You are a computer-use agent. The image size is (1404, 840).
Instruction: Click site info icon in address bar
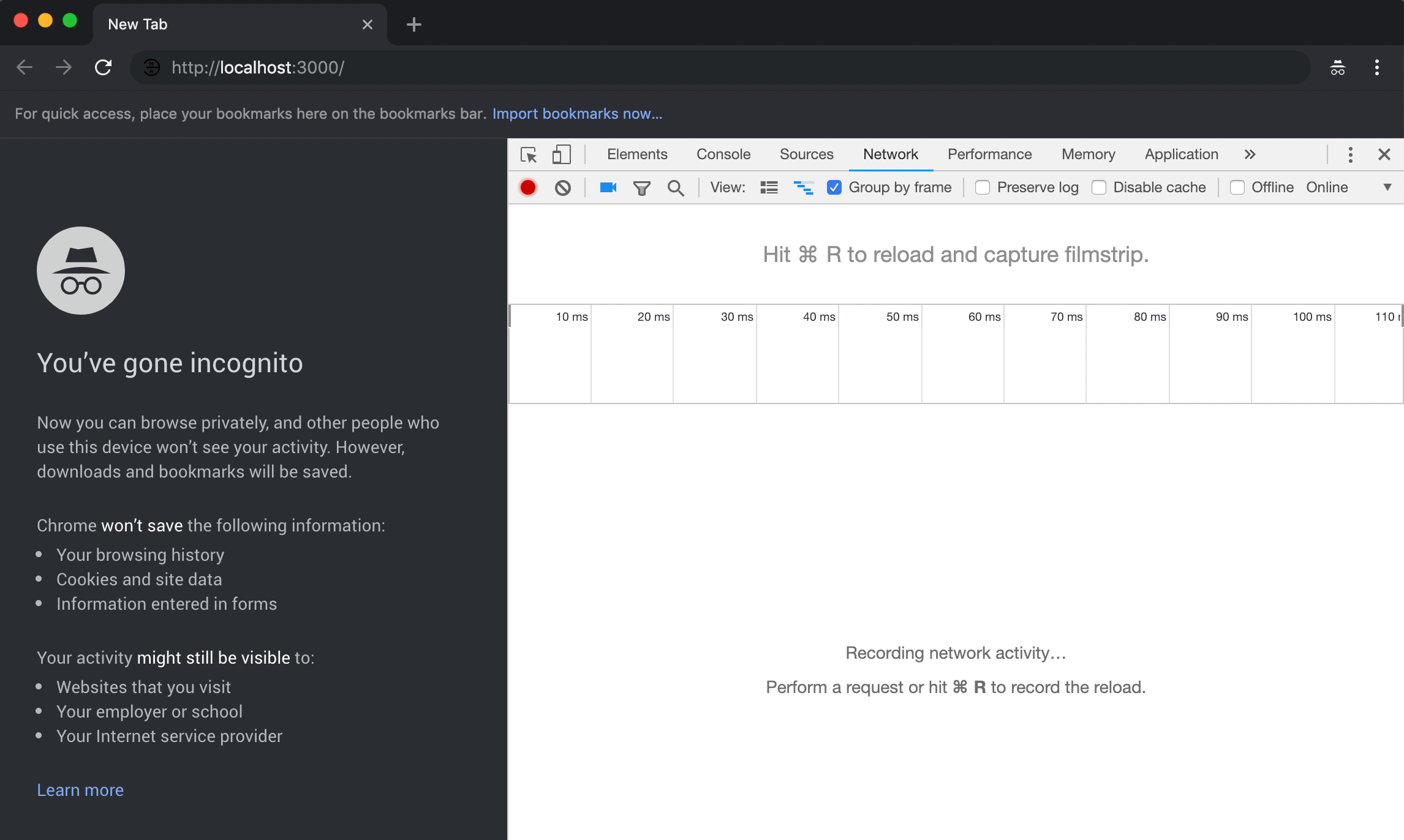coord(151,67)
